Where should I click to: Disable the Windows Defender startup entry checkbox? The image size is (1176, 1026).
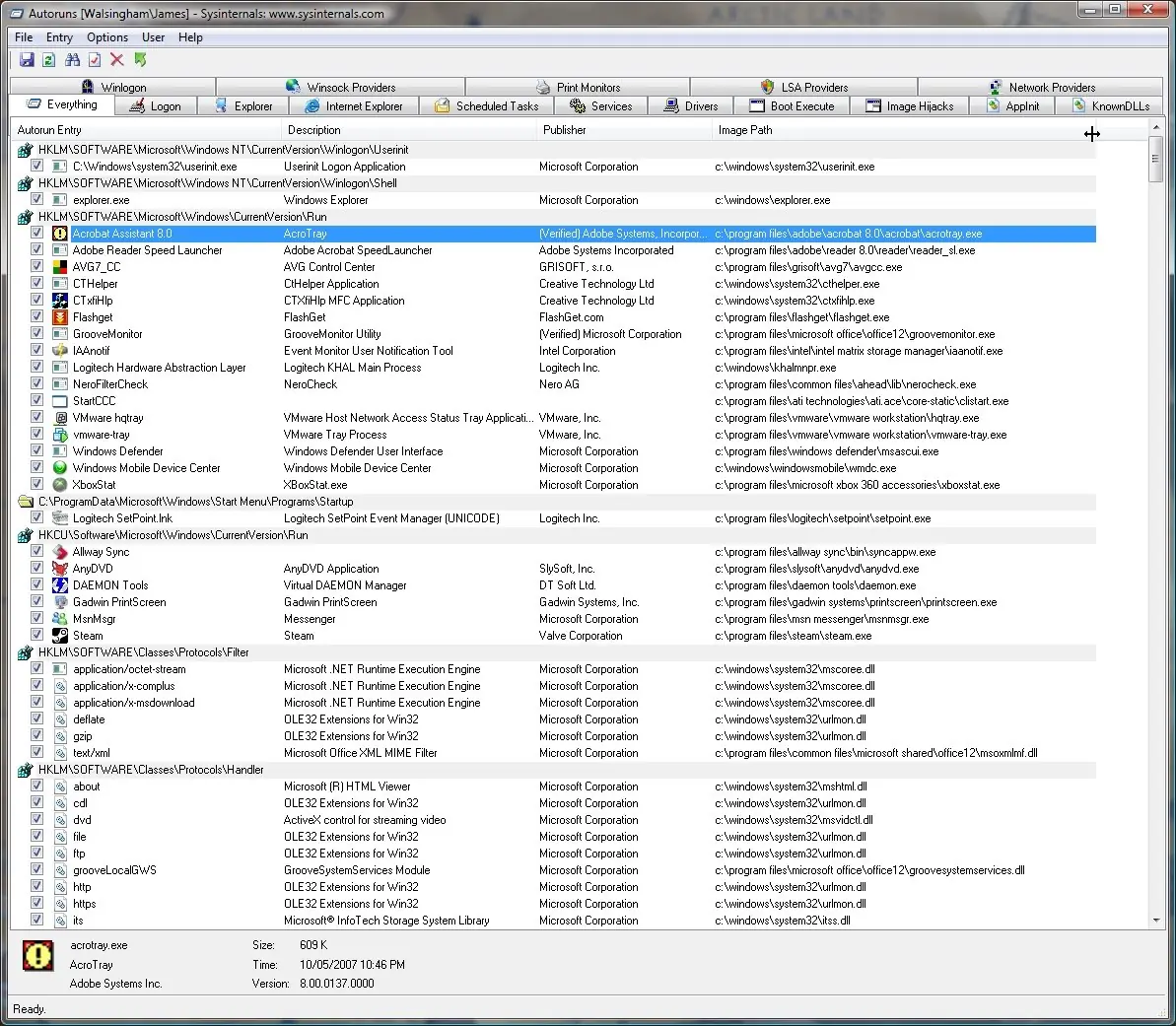36,450
